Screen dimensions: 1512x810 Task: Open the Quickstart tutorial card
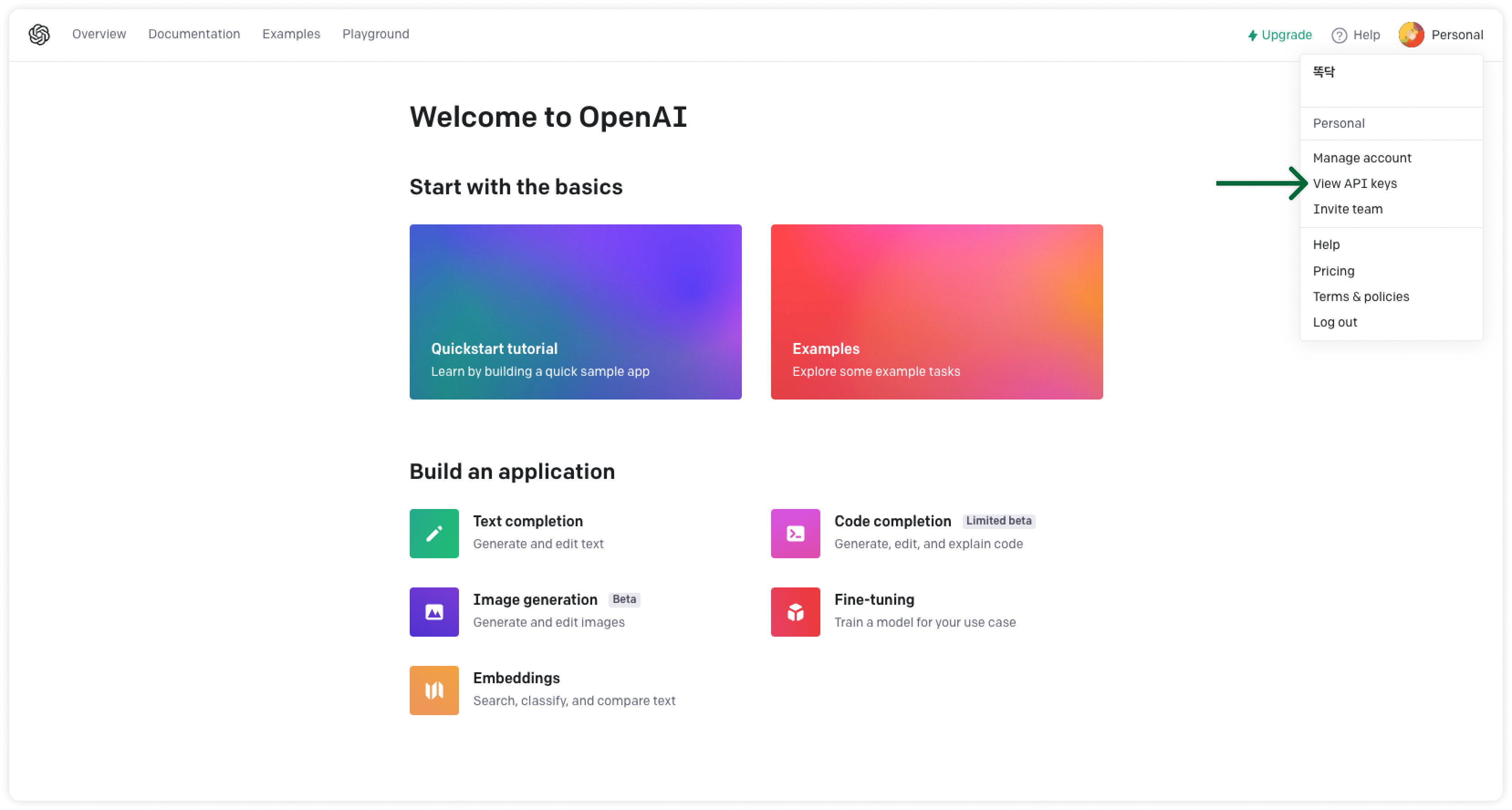click(x=575, y=312)
